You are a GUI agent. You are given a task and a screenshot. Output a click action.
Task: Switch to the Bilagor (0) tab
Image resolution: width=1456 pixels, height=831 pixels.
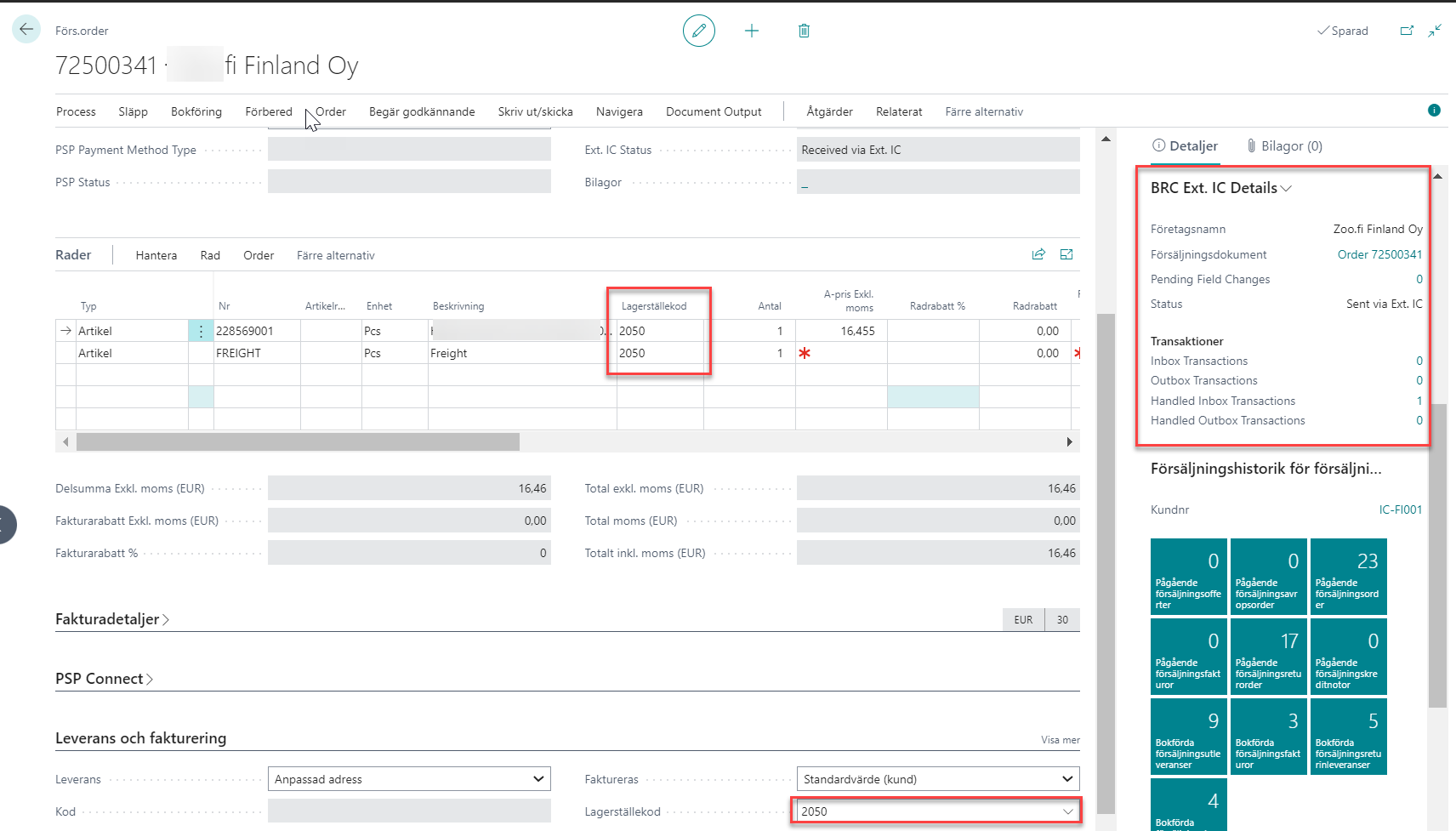tap(1284, 146)
